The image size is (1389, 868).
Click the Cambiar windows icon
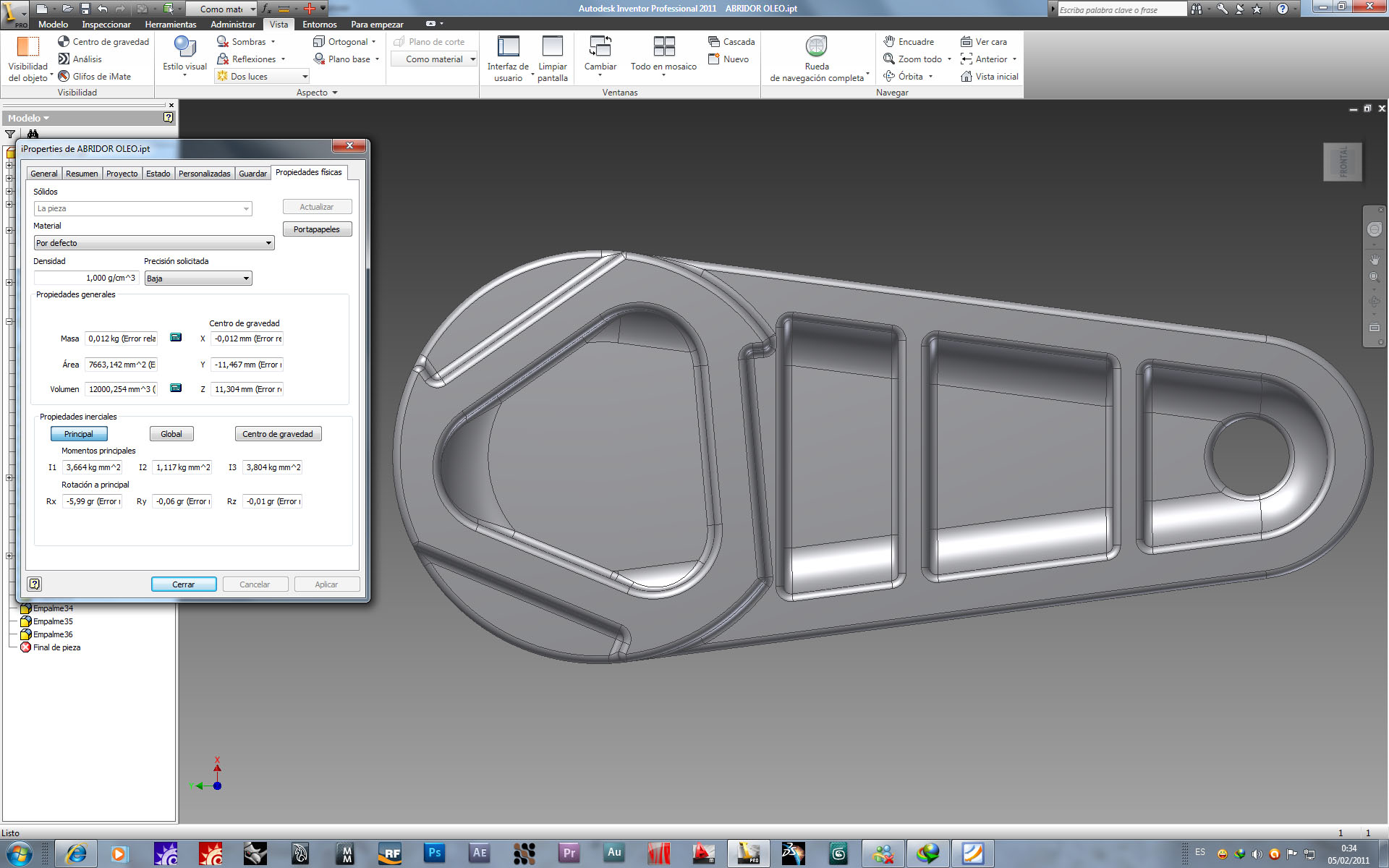coord(600,46)
